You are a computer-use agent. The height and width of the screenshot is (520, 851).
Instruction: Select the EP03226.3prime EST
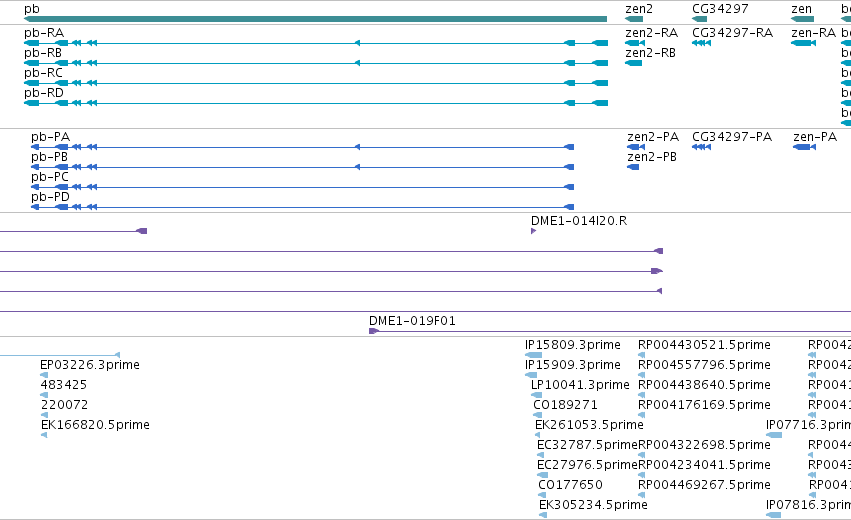(x=44, y=375)
